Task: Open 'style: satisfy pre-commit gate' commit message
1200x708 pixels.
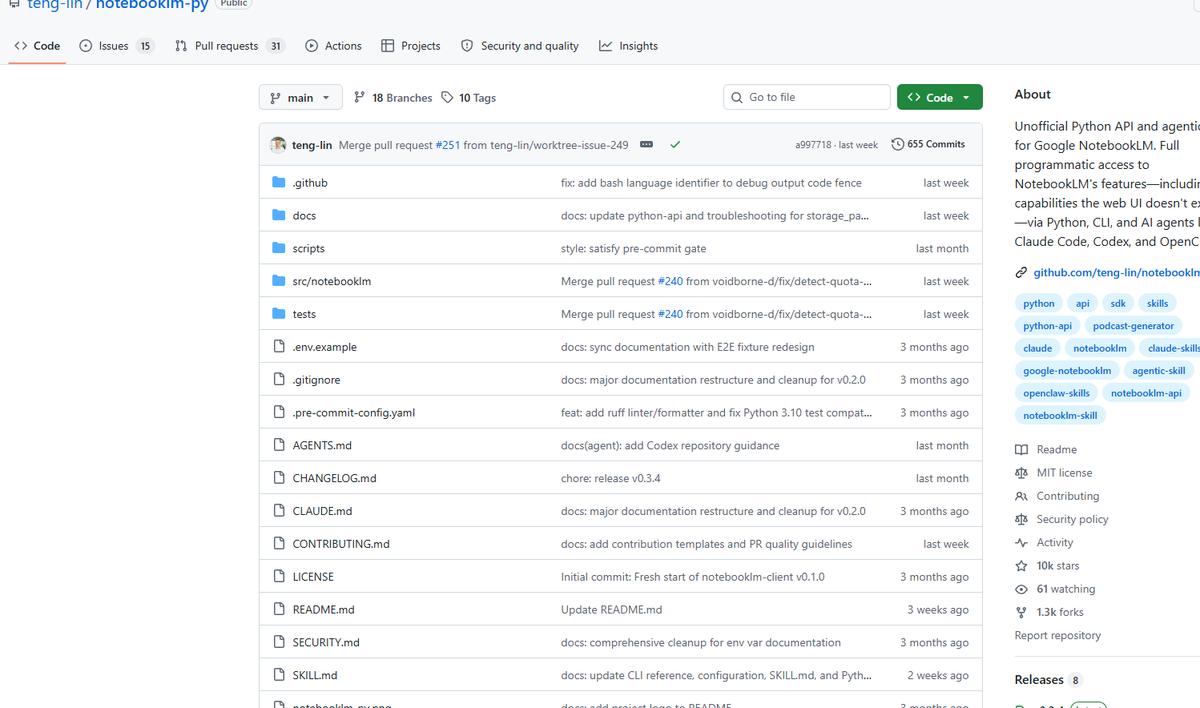Action: pyautogui.click(x=633, y=248)
